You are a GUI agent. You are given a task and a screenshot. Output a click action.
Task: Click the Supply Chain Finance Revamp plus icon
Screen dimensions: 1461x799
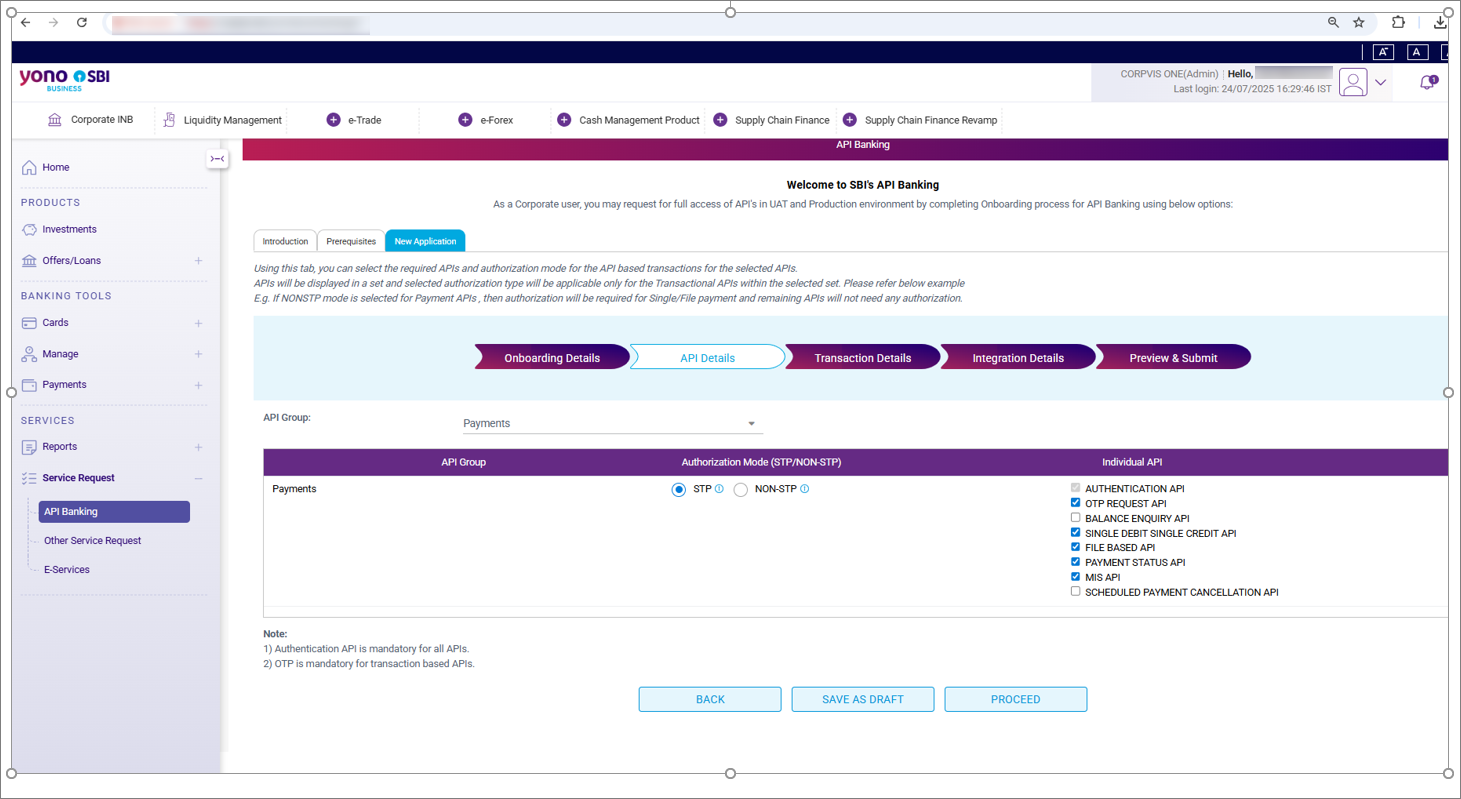click(x=850, y=120)
